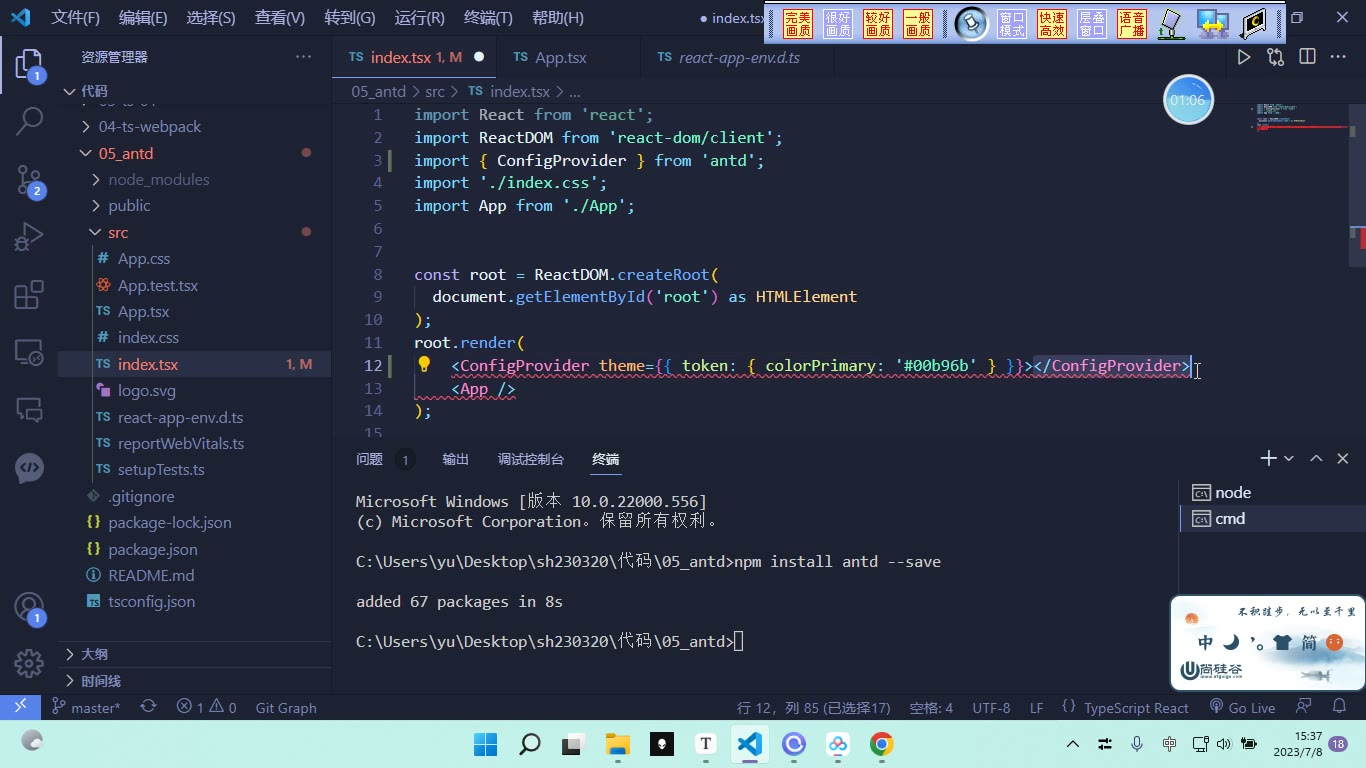Open the Explorer view in the activity bar
Screen dimensions: 1366x768
(x=29, y=65)
